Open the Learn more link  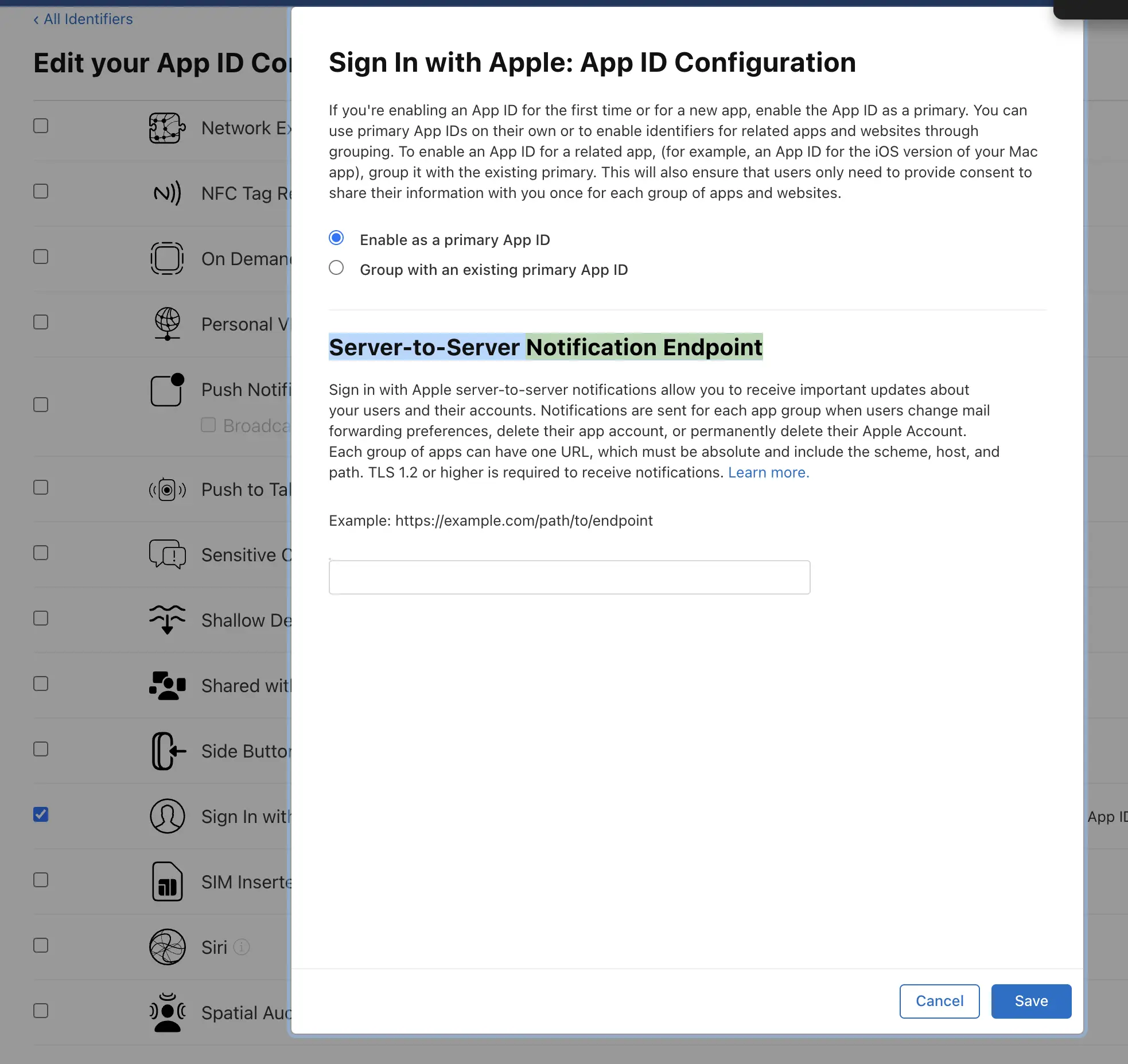pyautogui.click(x=768, y=472)
